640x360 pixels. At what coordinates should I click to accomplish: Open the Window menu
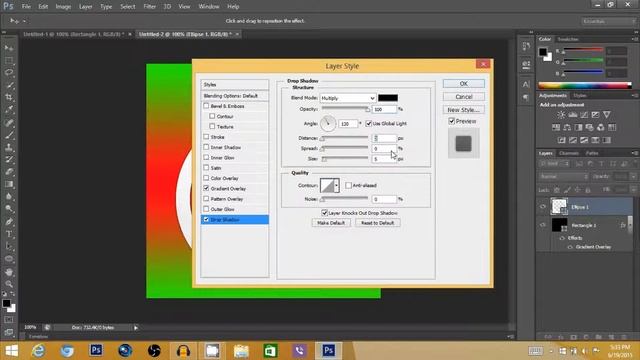209,7
